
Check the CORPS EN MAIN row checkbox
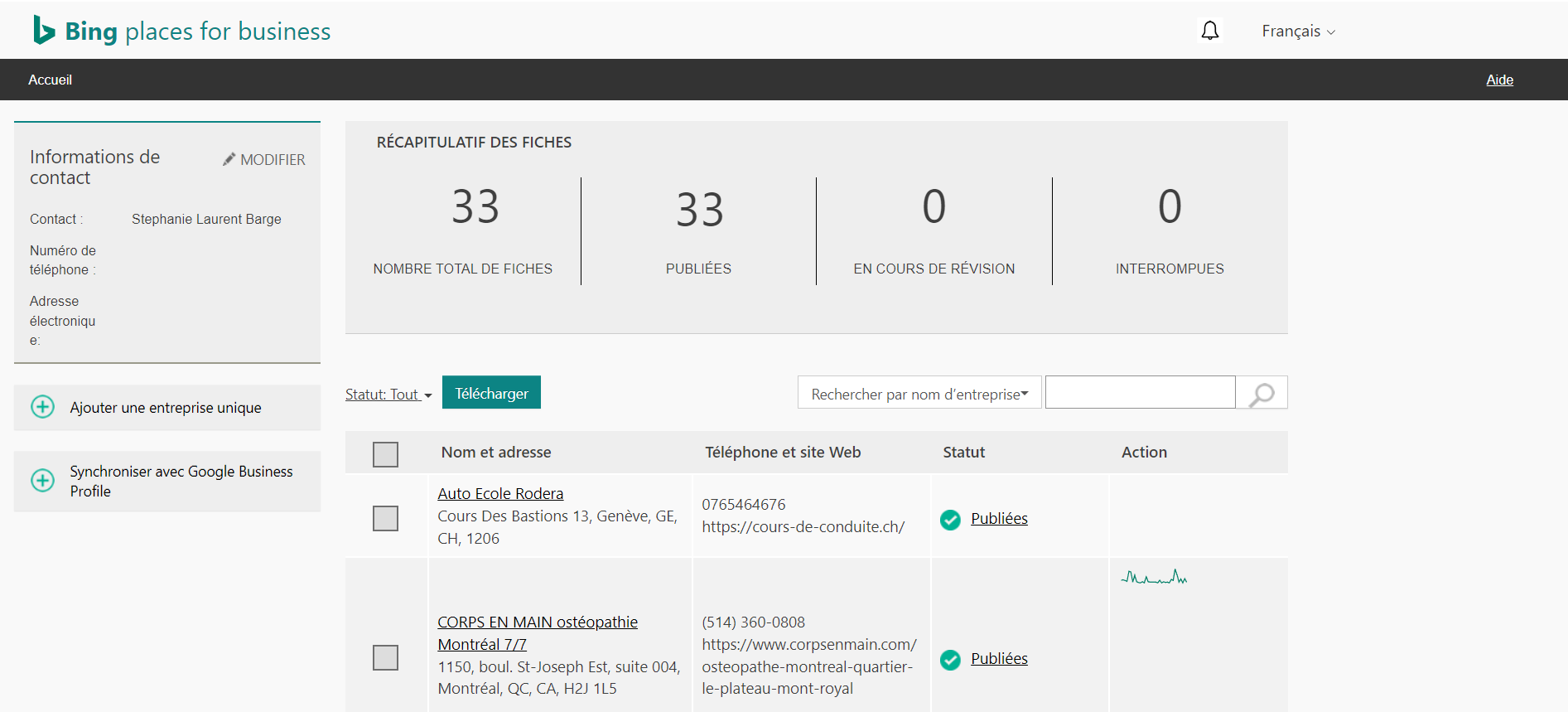point(385,657)
